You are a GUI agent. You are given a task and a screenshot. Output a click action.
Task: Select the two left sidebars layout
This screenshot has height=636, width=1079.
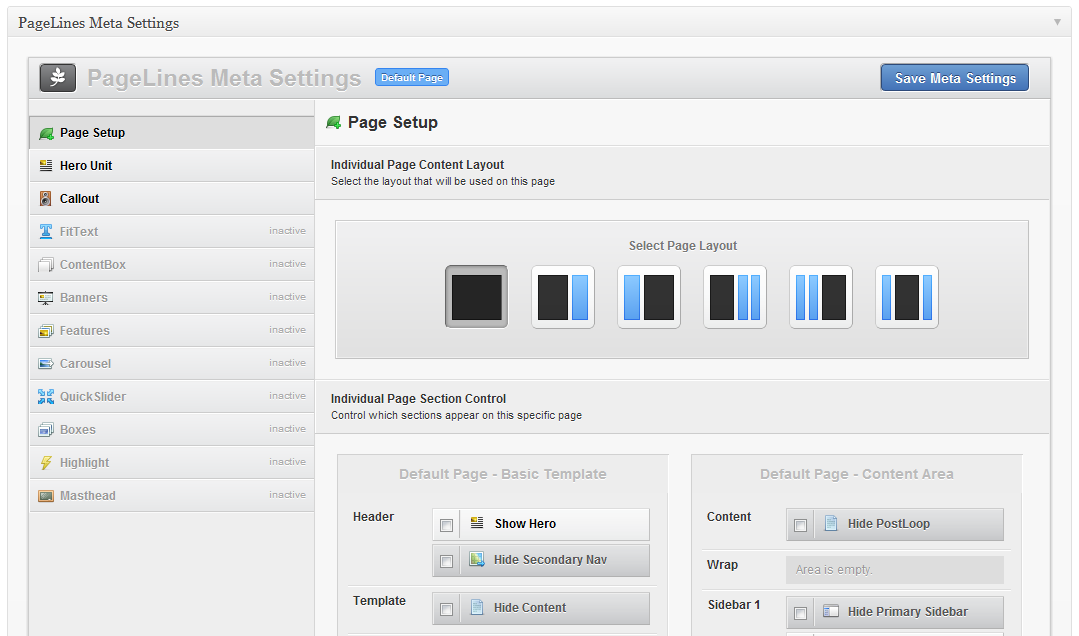821,297
